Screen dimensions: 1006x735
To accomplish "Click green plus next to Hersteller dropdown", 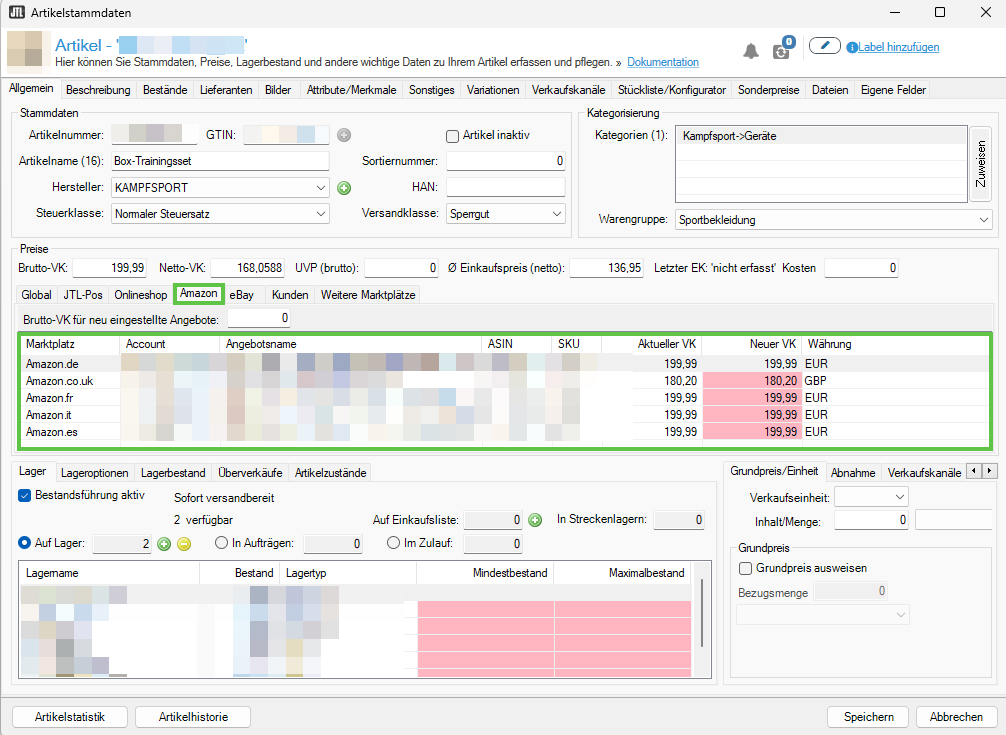I will point(344,187).
